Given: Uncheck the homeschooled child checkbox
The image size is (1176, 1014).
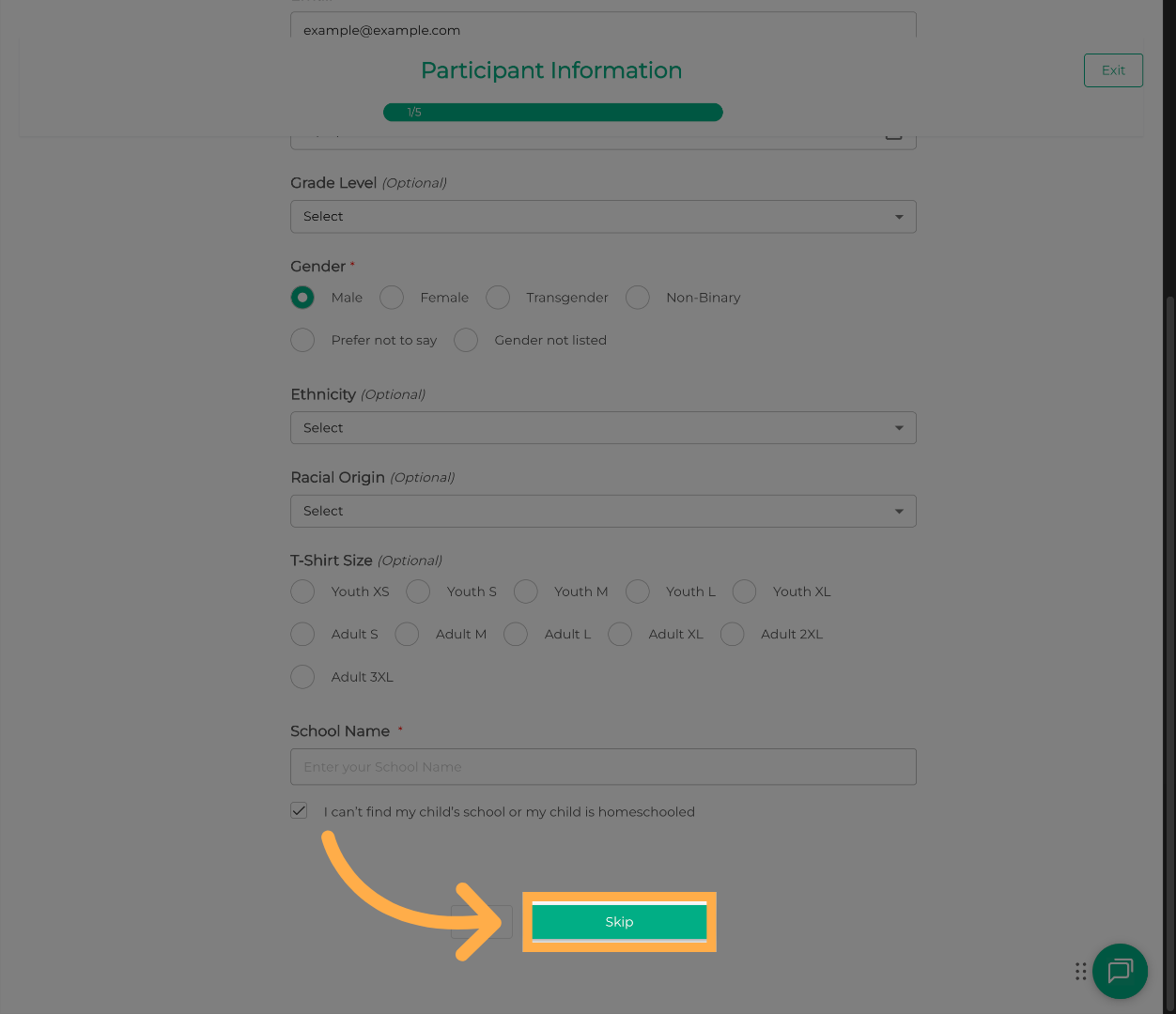Looking at the screenshot, I should pyautogui.click(x=299, y=810).
